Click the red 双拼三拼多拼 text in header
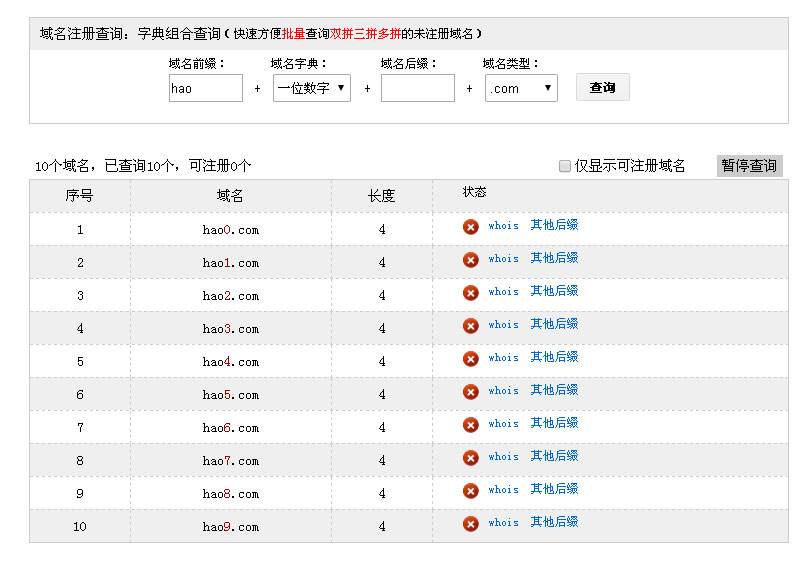The width and height of the screenshot is (809, 566). (365, 34)
